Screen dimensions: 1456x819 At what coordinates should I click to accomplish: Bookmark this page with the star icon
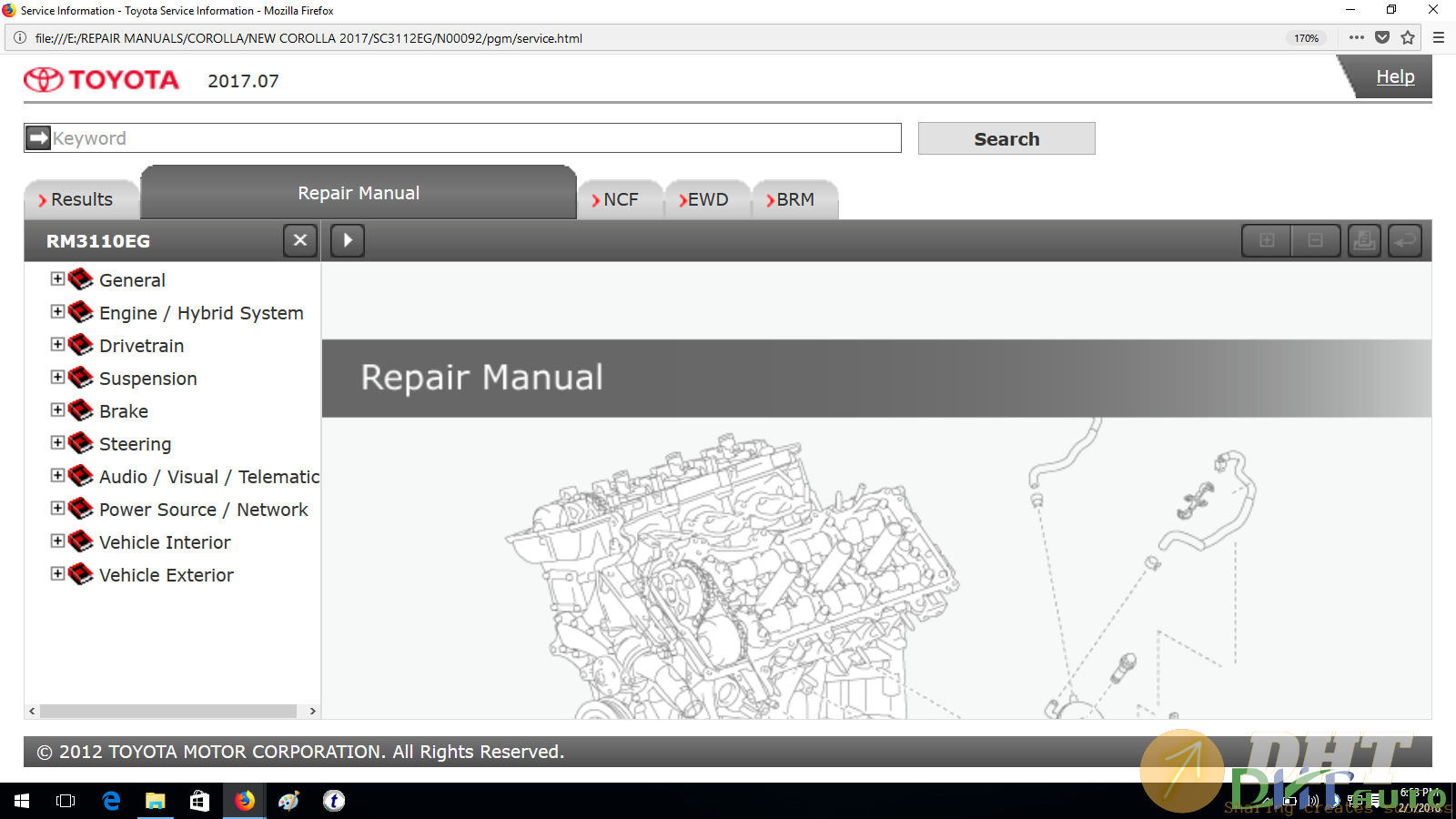(1408, 37)
